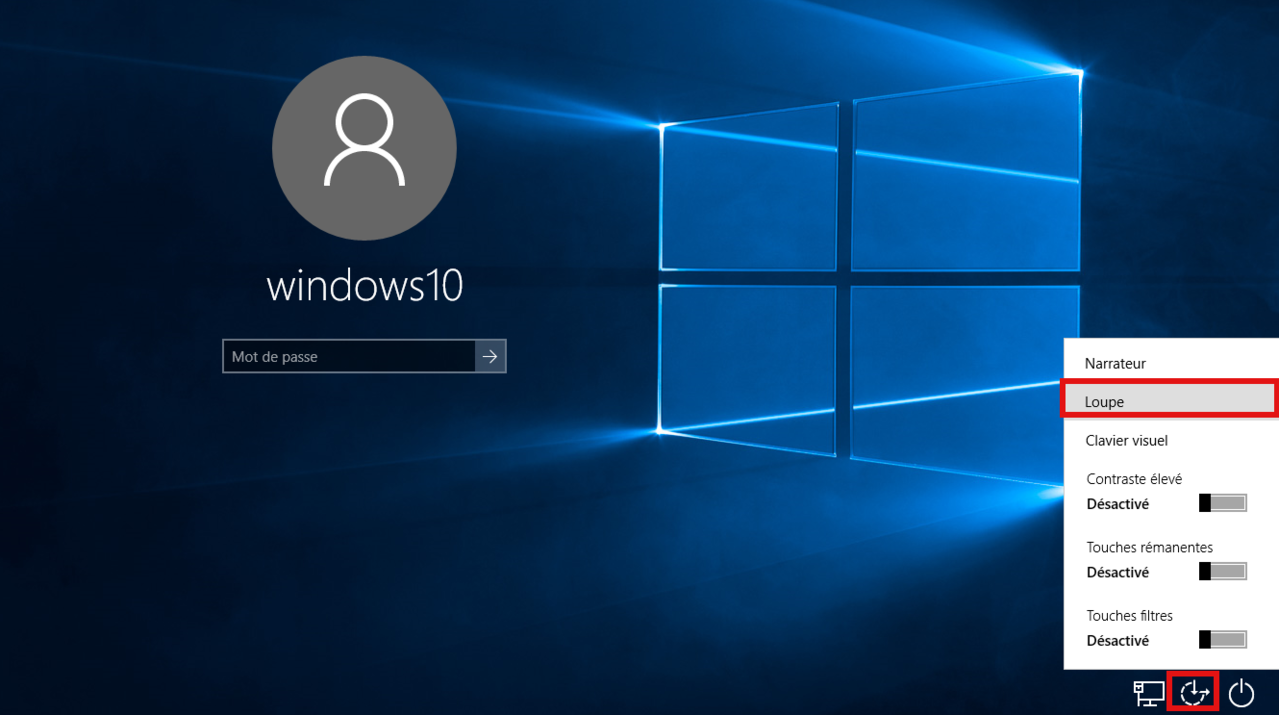Click Désactivé status under Contraste élevé
Viewport: 1279px width, 715px height.
tap(1117, 504)
